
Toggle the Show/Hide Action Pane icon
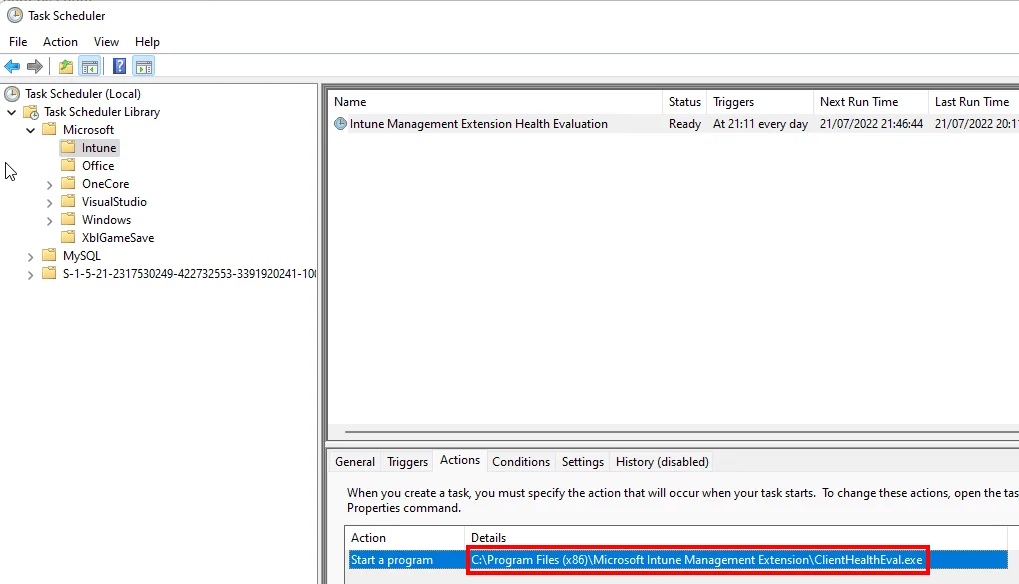tap(144, 66)
